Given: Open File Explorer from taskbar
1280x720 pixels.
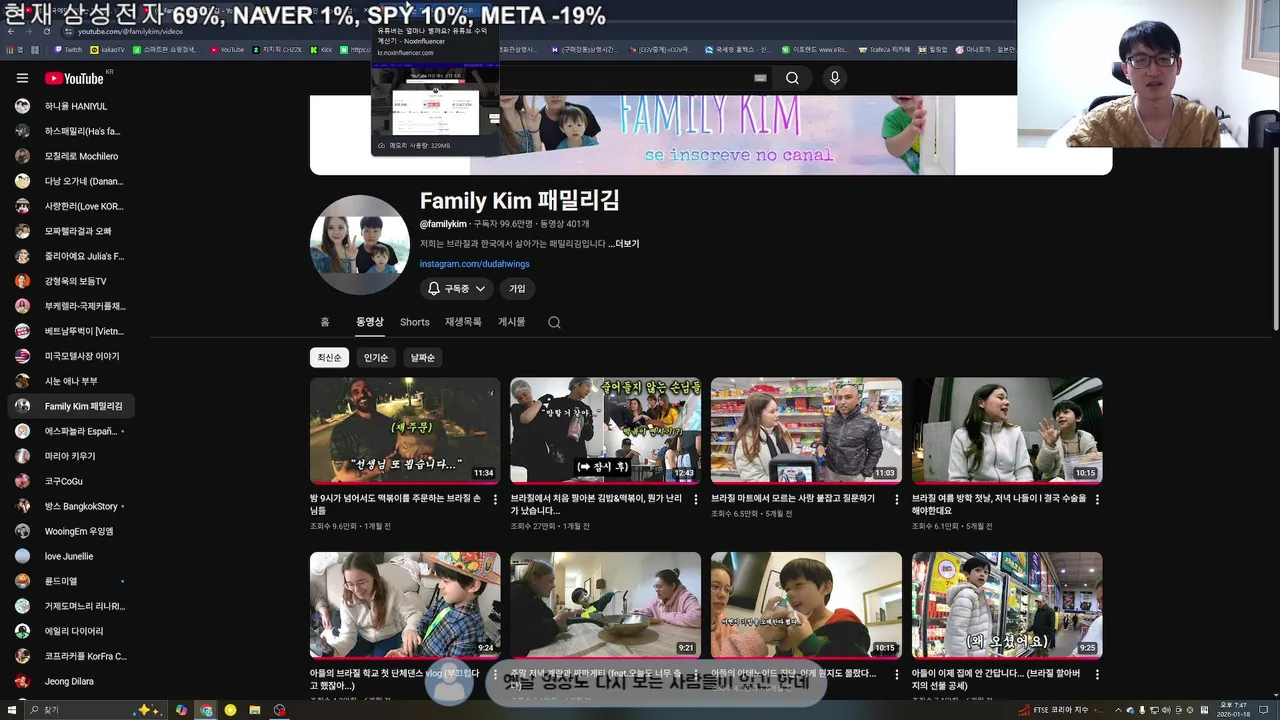Looking at the screenshot, I should (x=255, y=710).
